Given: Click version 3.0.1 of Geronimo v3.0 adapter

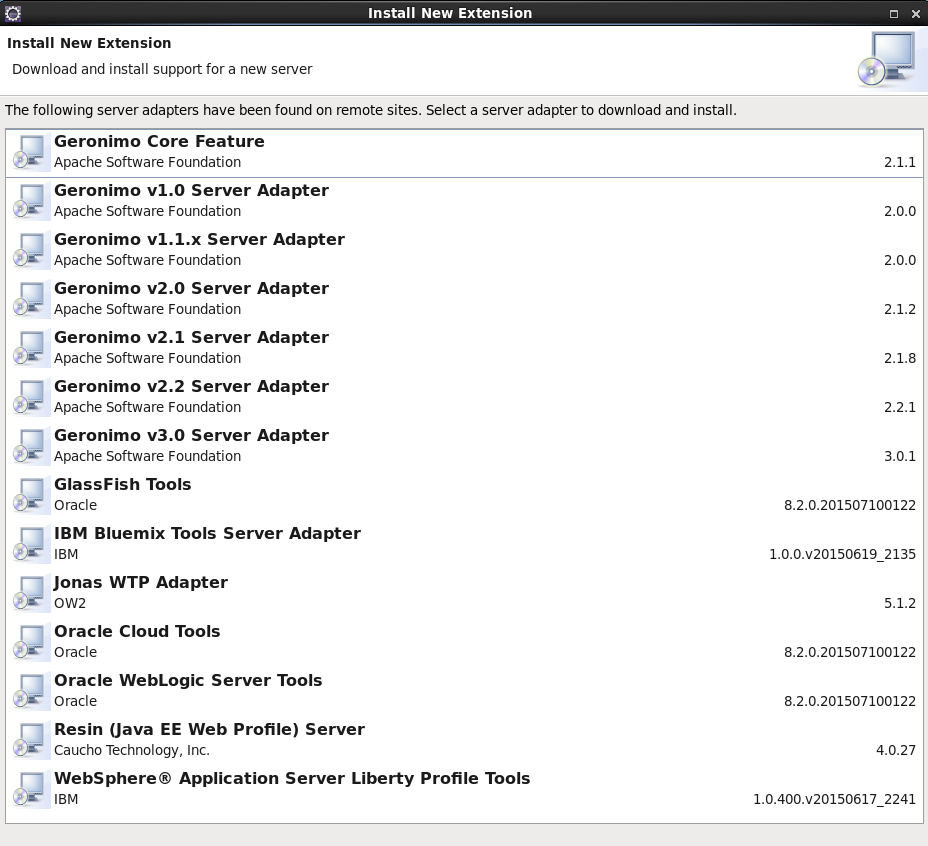Looking at the screenshot, I should click(x=900, y=456).
